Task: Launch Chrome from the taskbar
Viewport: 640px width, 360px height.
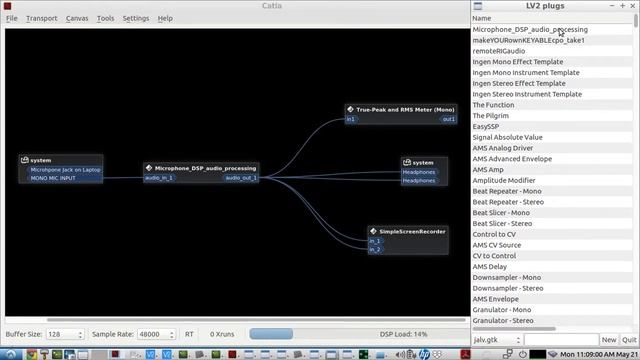Action: (31, 354)
